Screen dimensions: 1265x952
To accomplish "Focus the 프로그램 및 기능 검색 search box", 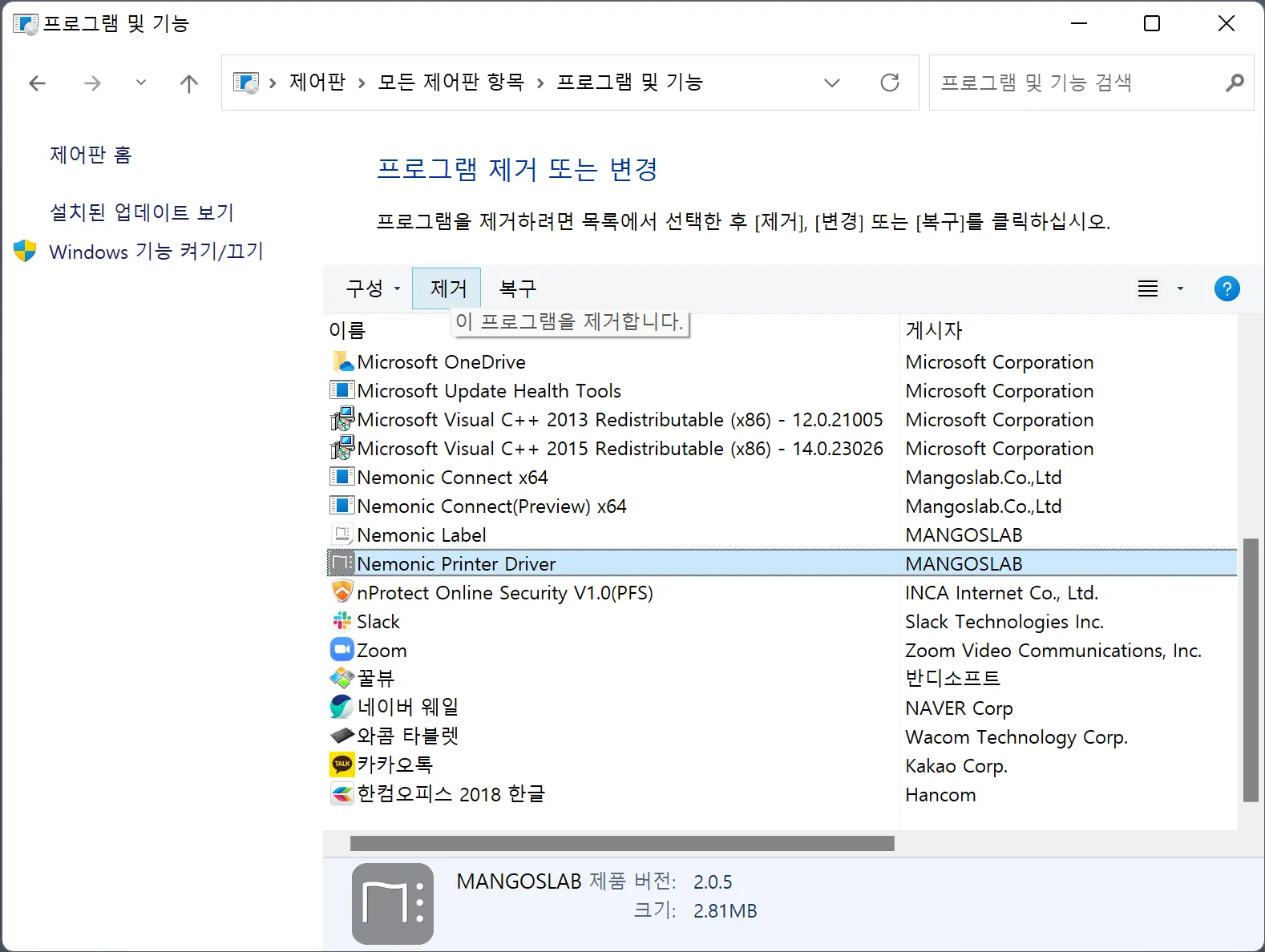I will (x=1091, y=83).
